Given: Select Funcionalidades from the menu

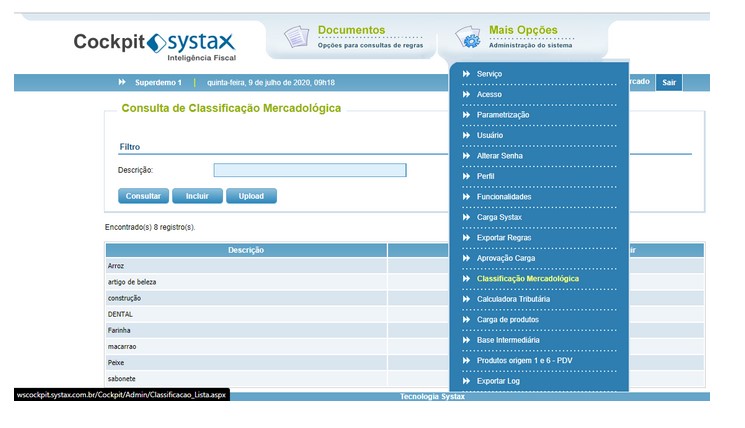Looking at the screenshot, I should [x=504, y=196].
